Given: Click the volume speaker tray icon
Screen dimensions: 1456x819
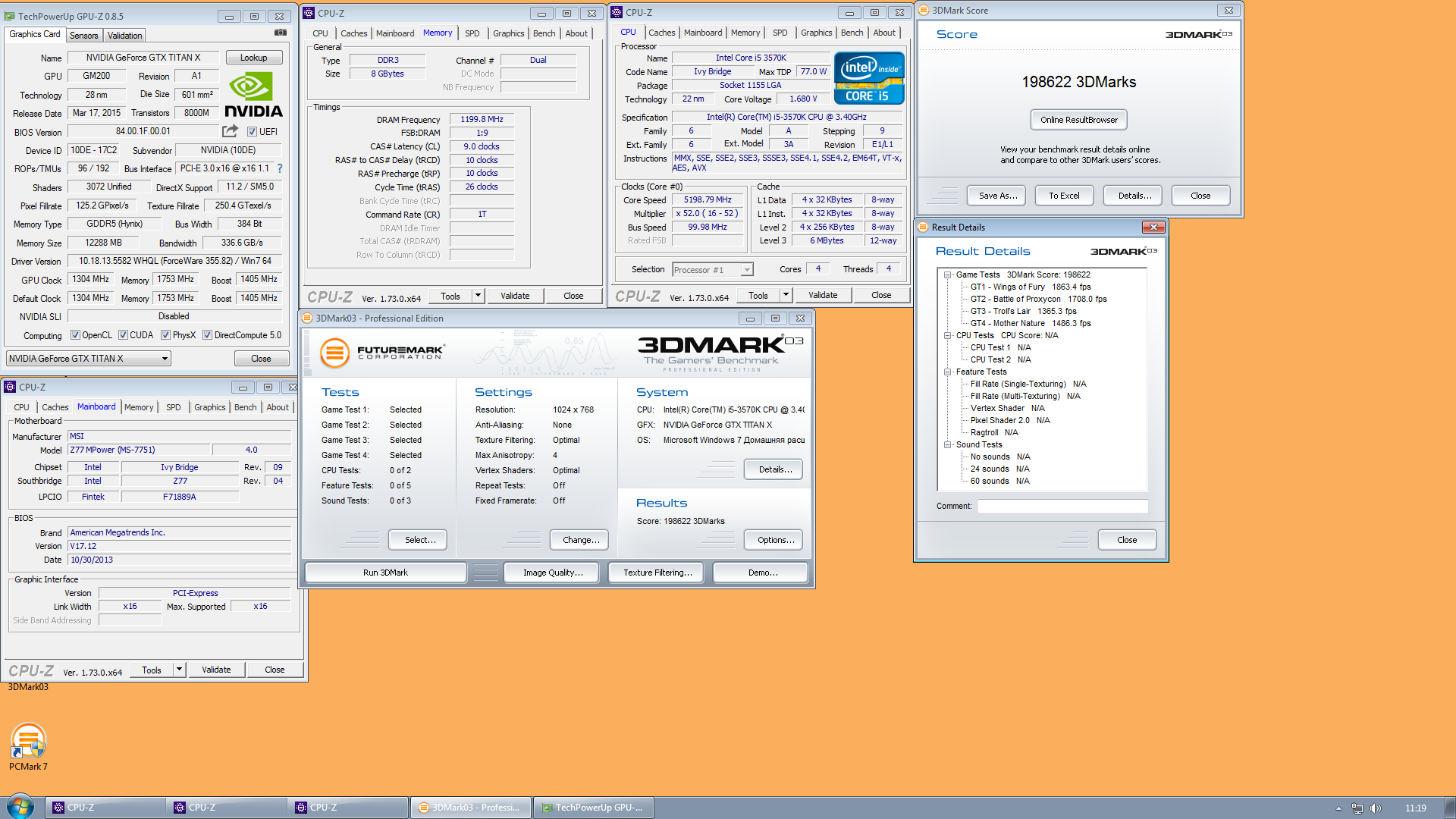Looking at the screenshot, I should (1376, 808).
